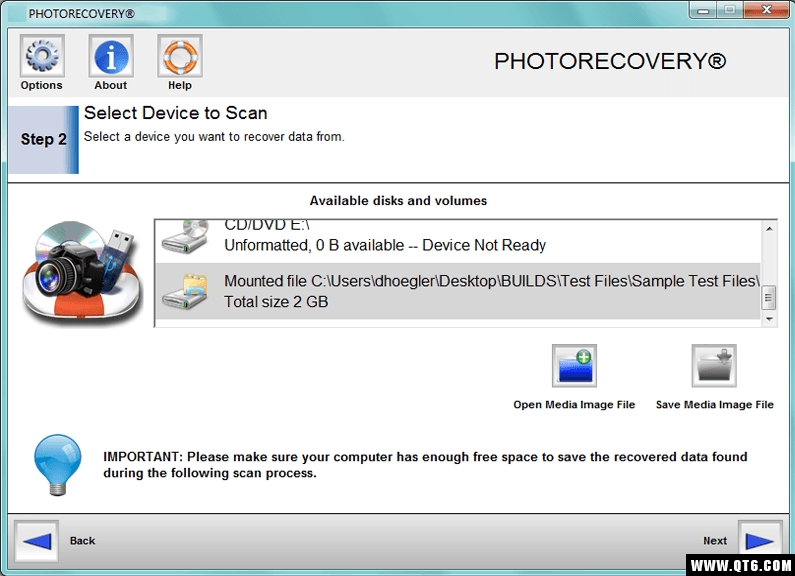The width and height of the screenshot is (795, 576).
Task: Click the Save Media Image File label
Action: [x=714, y=405]
